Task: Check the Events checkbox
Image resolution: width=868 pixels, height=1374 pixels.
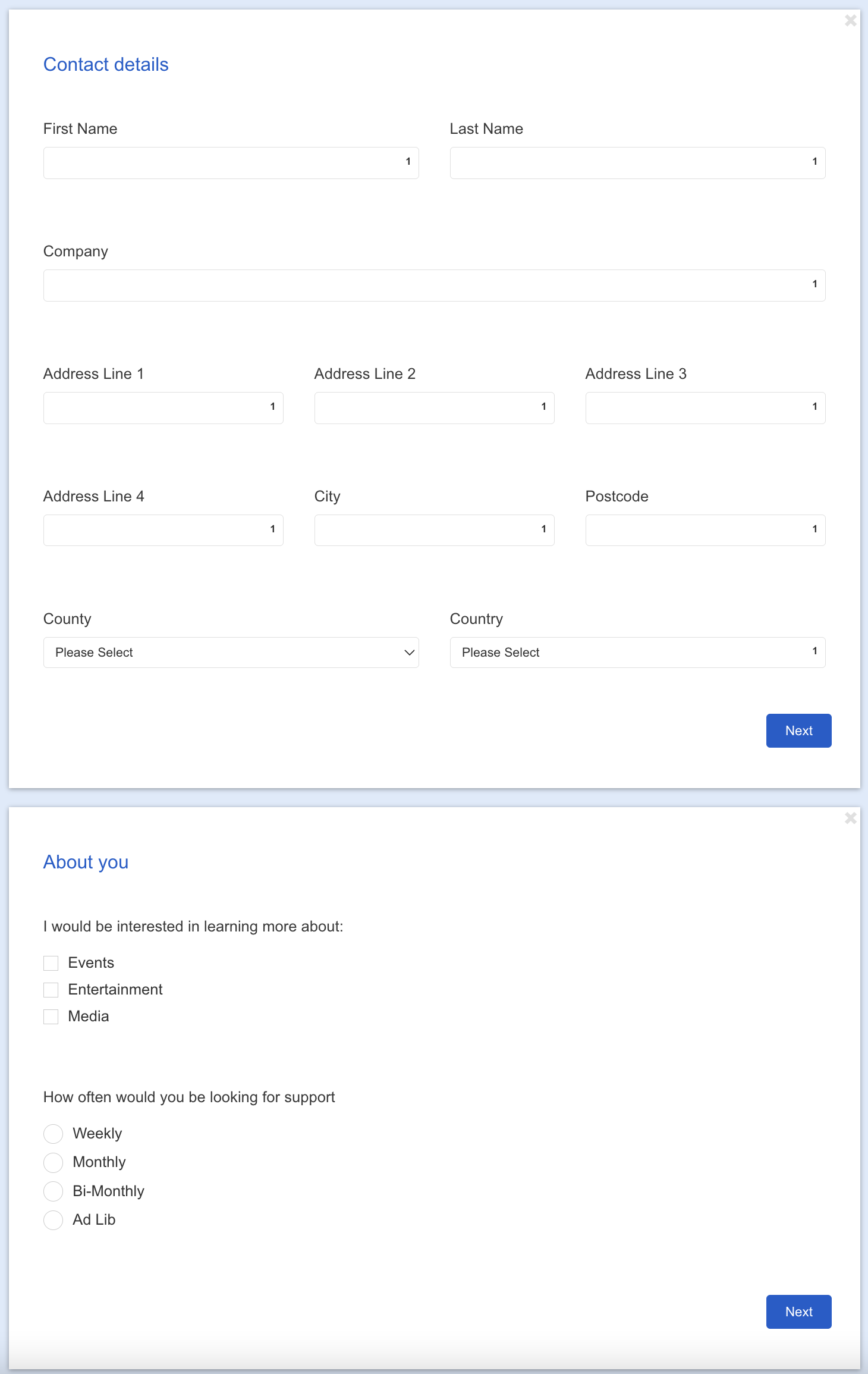Action: (51, 963)
